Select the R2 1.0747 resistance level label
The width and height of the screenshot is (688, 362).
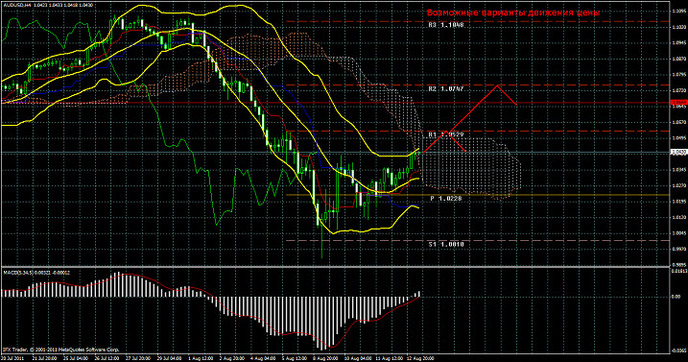pyautogui.click(x=446, y=89)
